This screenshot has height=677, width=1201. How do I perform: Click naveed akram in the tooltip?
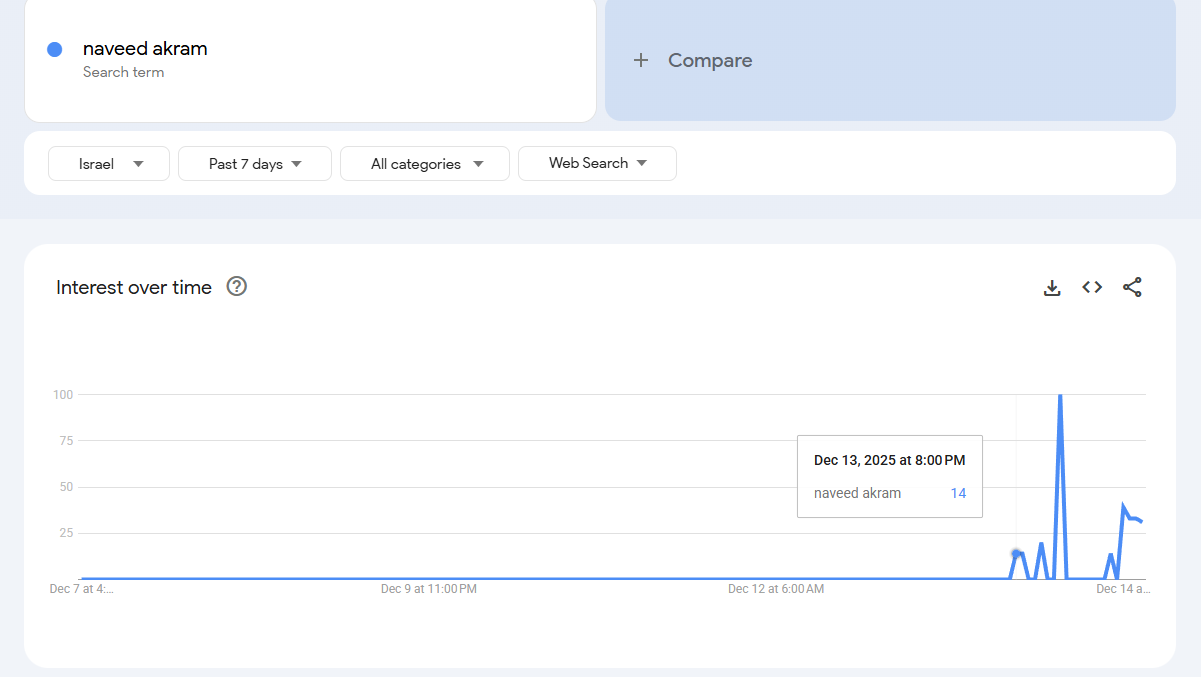857,493
